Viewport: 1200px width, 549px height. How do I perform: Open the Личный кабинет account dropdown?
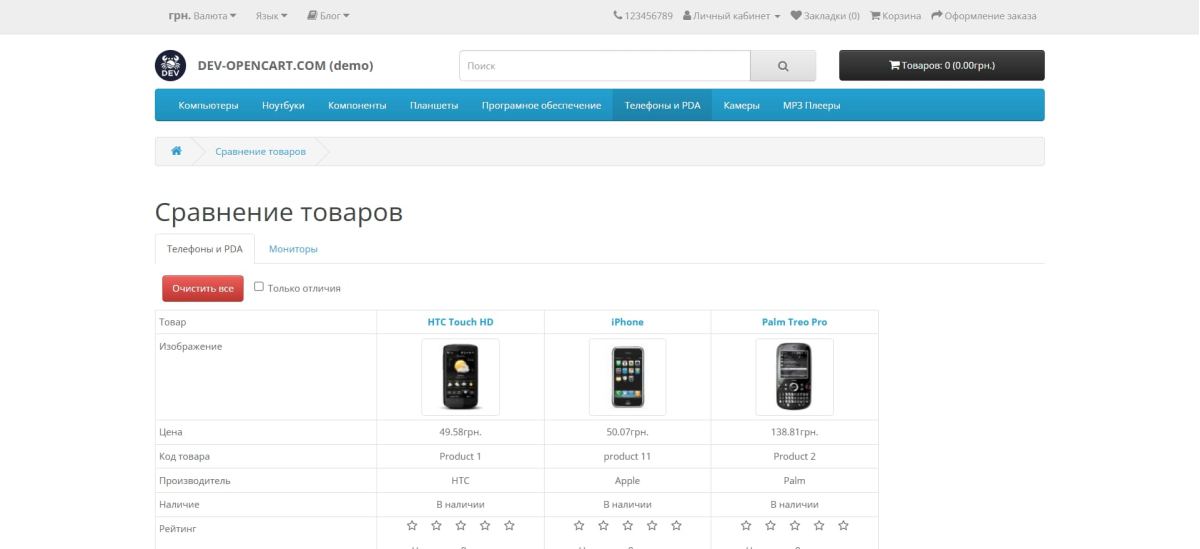pyautogui.click(x=731, y=16)
